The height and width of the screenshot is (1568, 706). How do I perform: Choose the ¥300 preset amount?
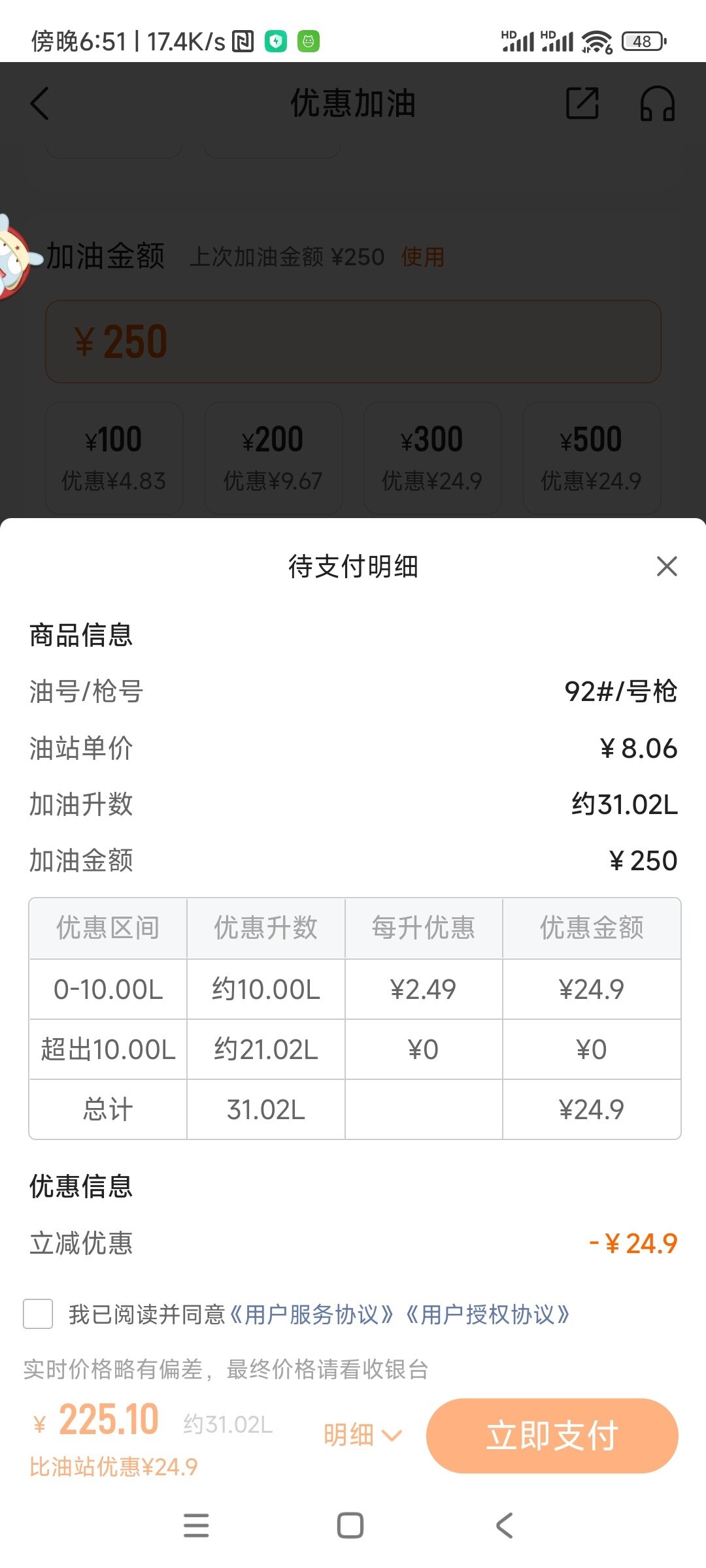coord(432,458)
